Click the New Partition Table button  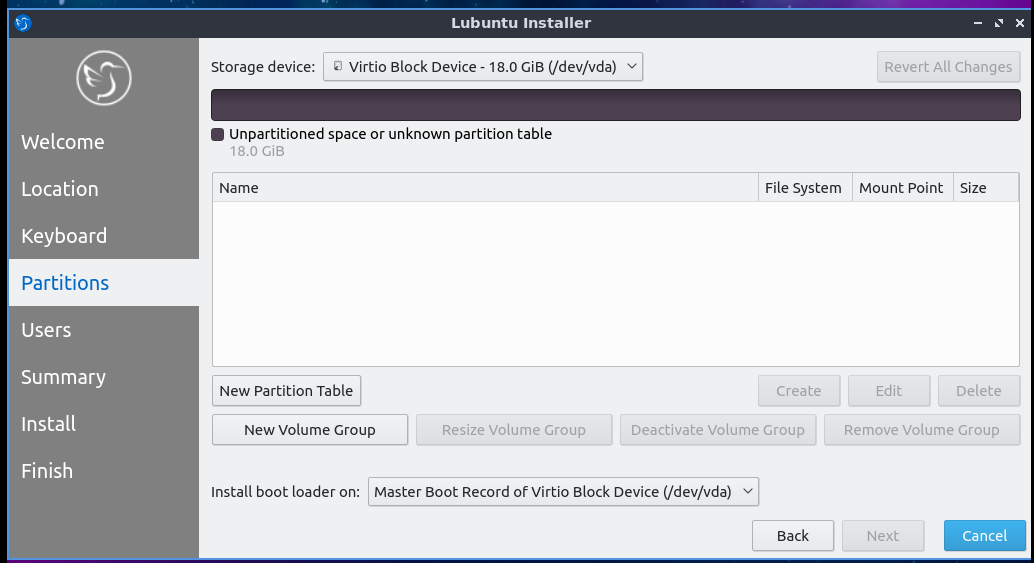coord(286,391)
